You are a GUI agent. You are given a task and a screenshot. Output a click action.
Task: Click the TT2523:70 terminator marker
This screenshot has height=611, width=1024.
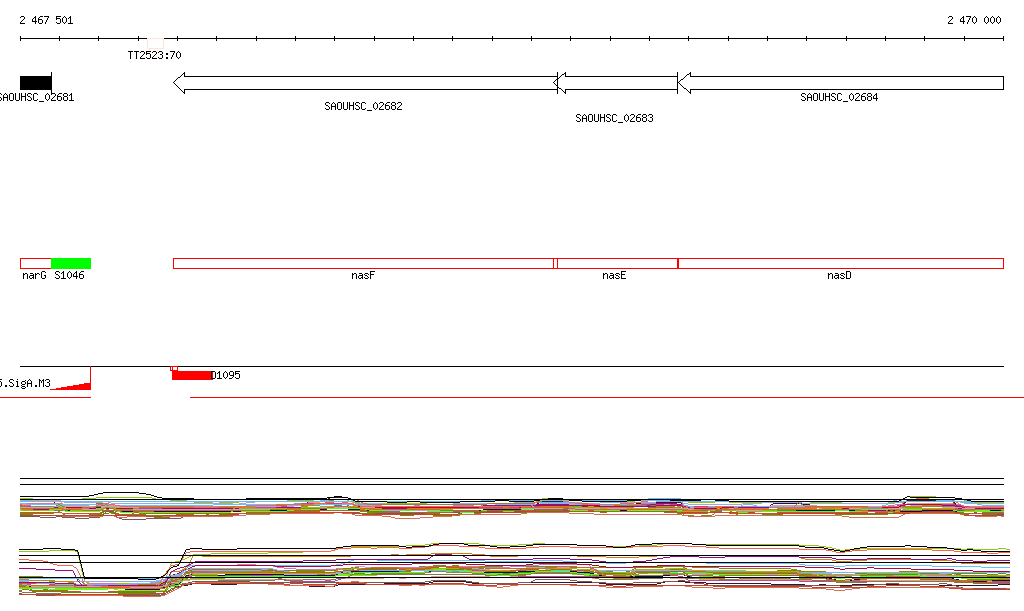(155, 42)
